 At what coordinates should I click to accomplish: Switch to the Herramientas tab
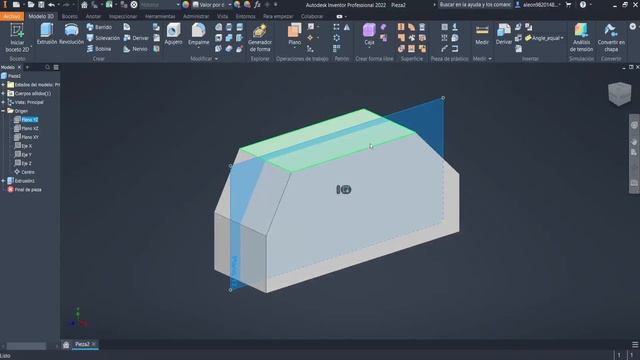160,16
